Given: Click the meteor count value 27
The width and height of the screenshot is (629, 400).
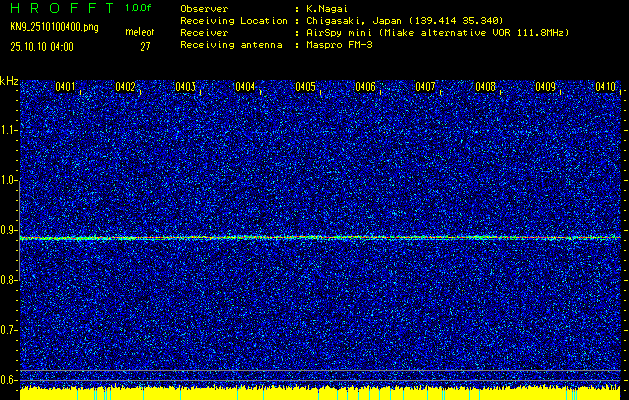Looking at the screenshot, I should (x=145, y=47).
